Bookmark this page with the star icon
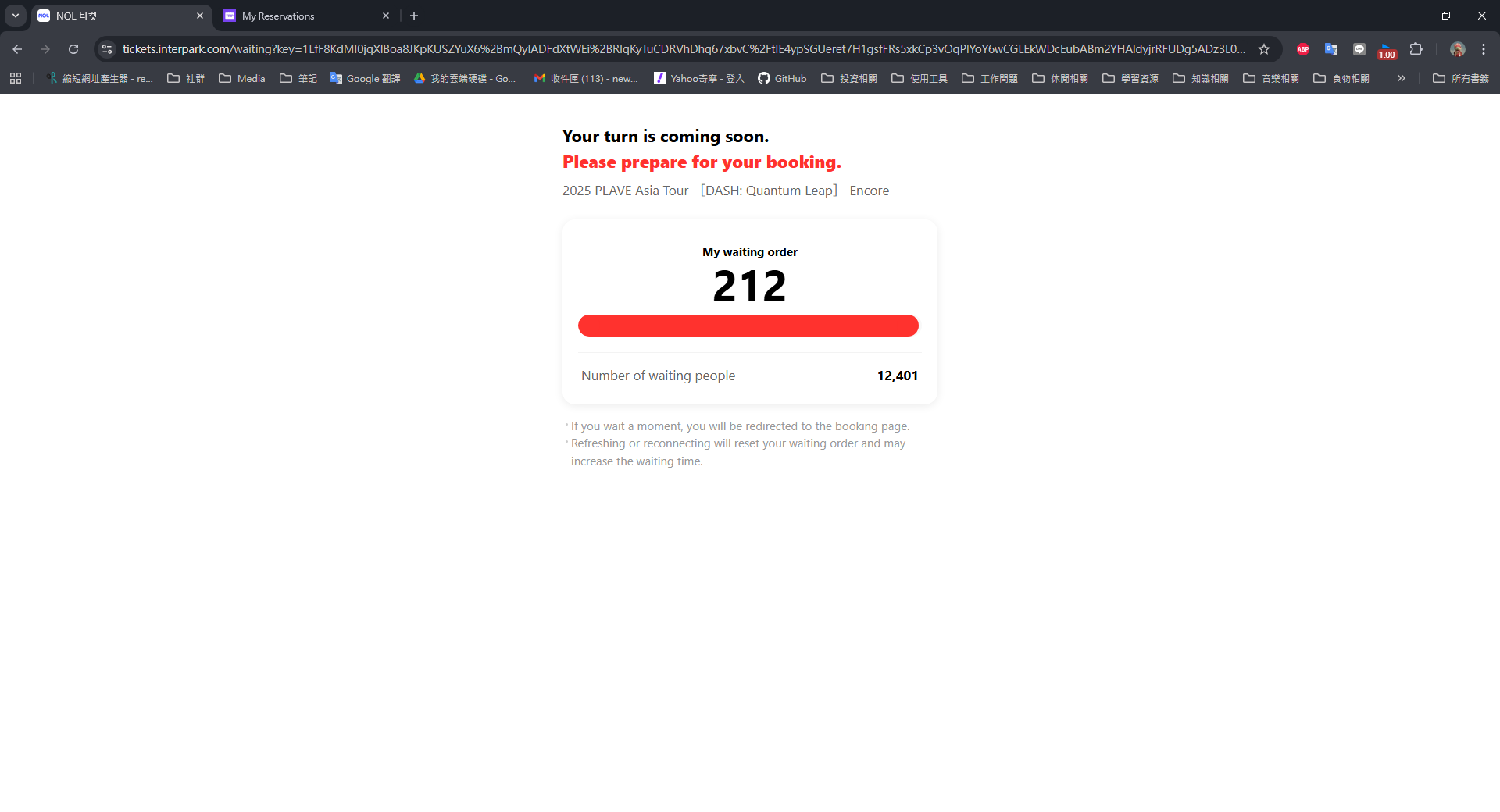1500x812 pixels. pyautogui.click(x=1264, y=49)
